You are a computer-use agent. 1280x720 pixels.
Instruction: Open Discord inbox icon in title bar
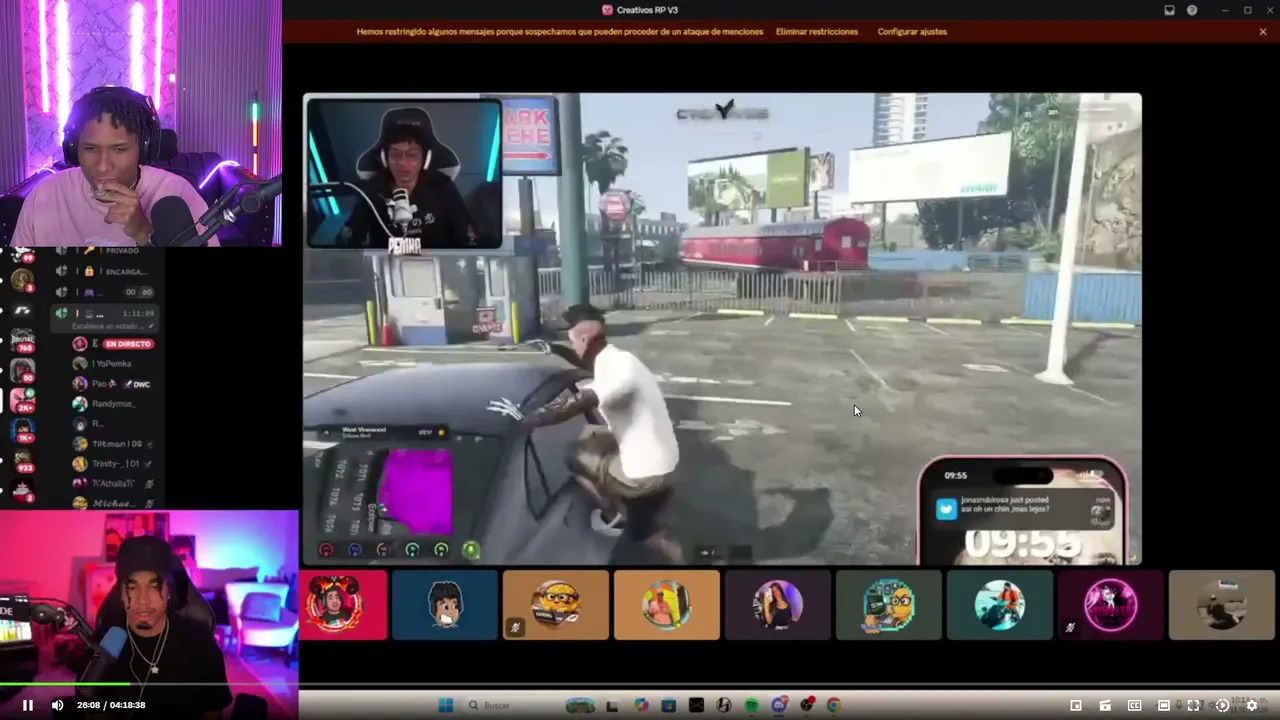pos(1169,10)
